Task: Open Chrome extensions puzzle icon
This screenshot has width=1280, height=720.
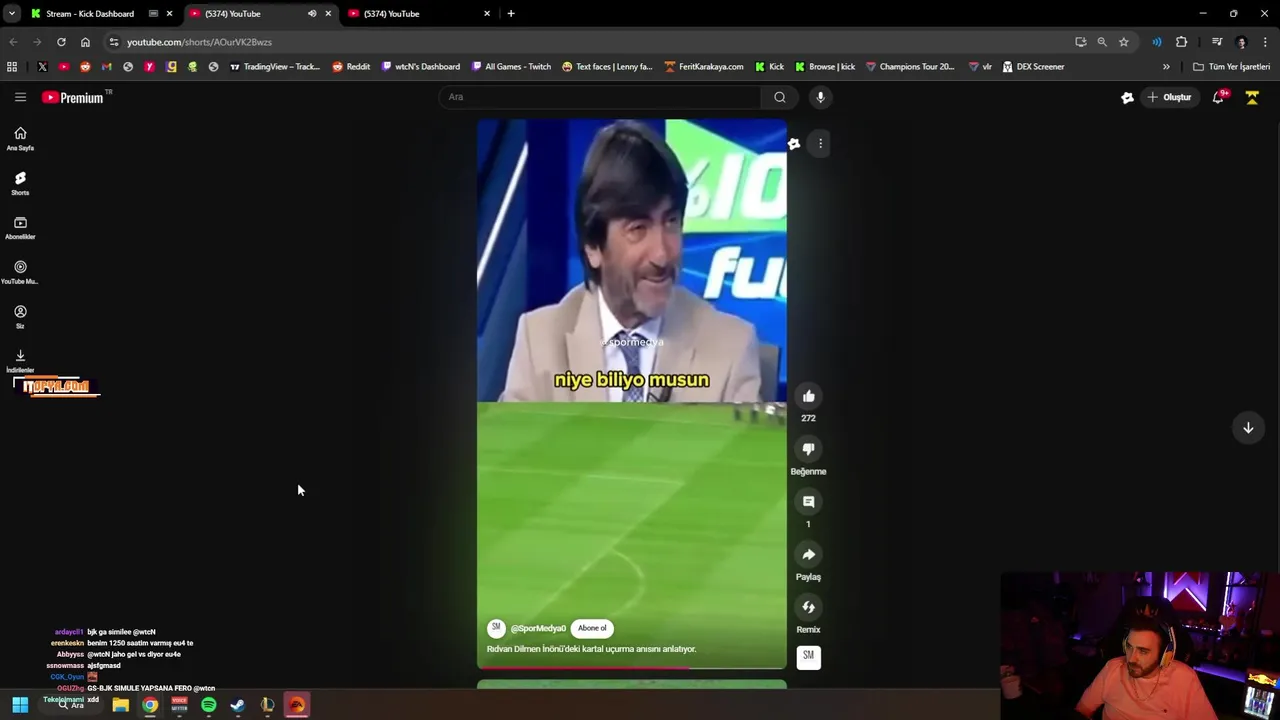Action: coord(1181,42)
